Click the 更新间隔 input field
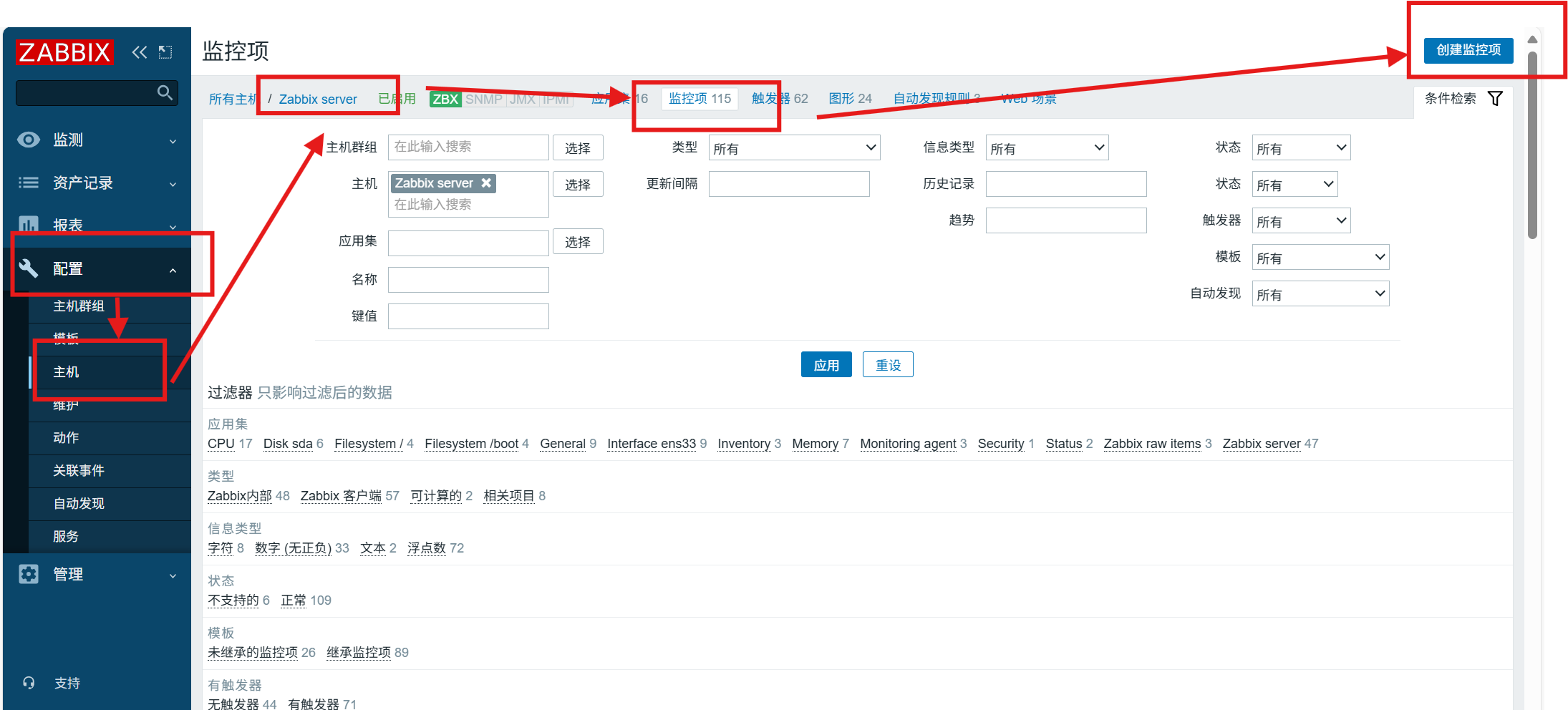The width and height of the screenshot is (1568, 710). (789, 184)
